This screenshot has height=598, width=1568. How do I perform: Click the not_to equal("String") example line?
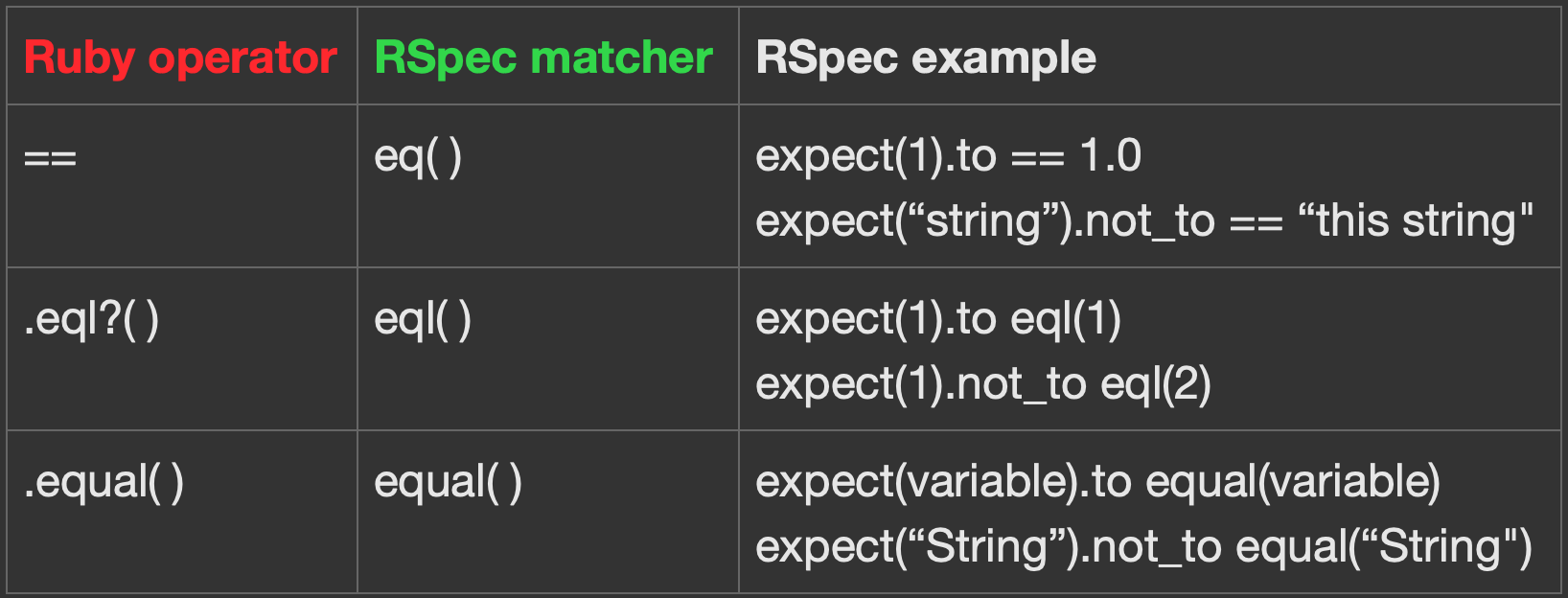click(x=1144, y=547)
